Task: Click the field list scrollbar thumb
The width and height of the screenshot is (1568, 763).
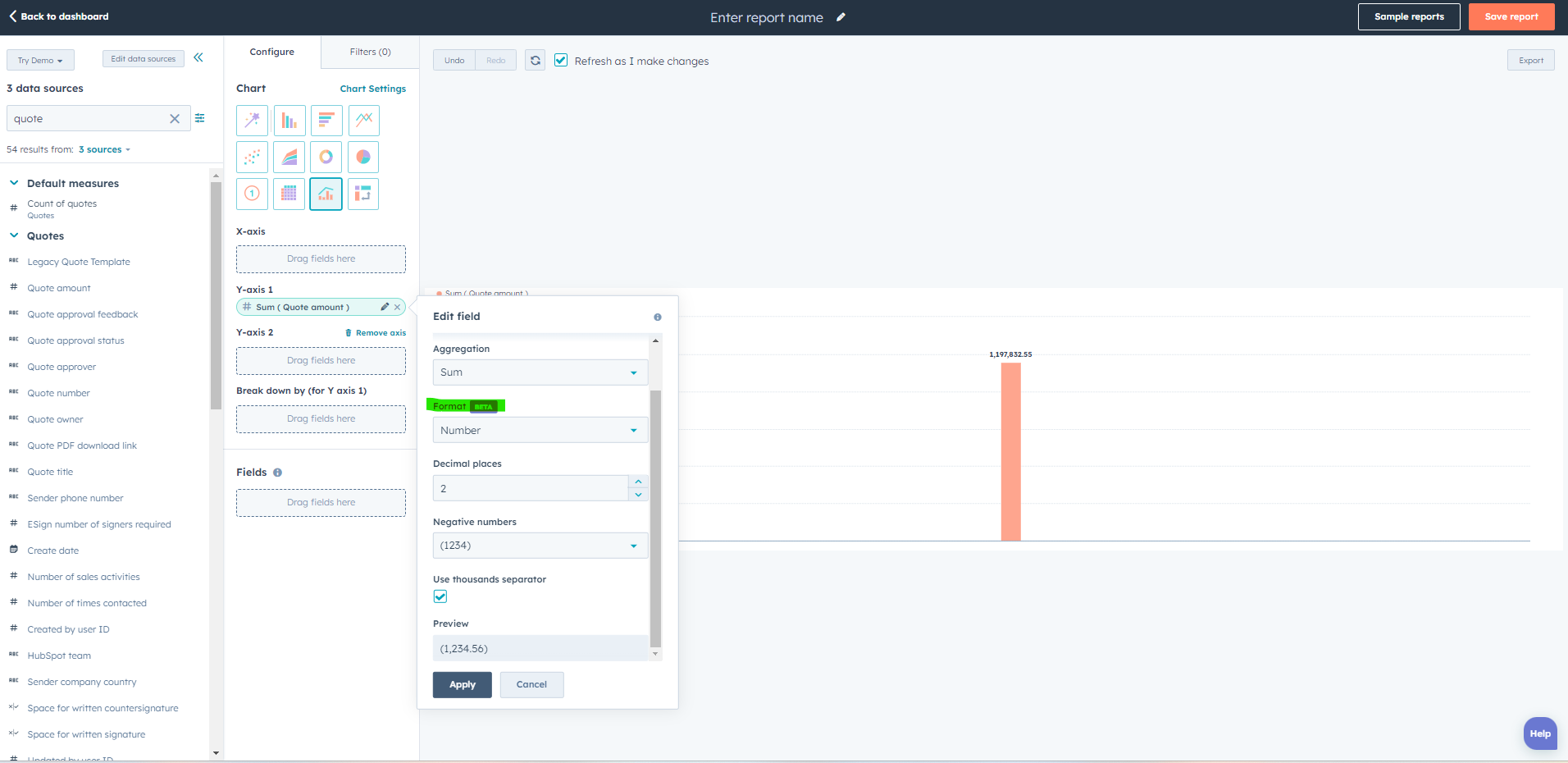Action: [216, 295]
